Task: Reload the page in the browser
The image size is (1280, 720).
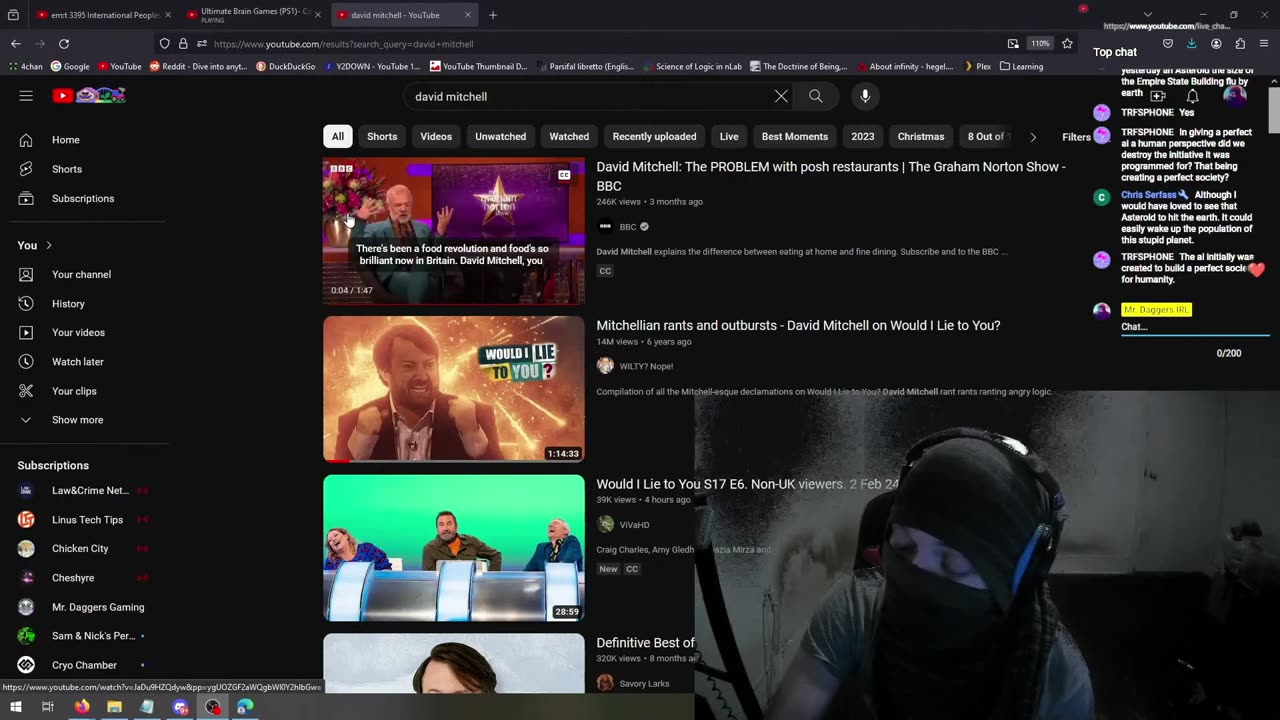Action: (x=64, y=44)
